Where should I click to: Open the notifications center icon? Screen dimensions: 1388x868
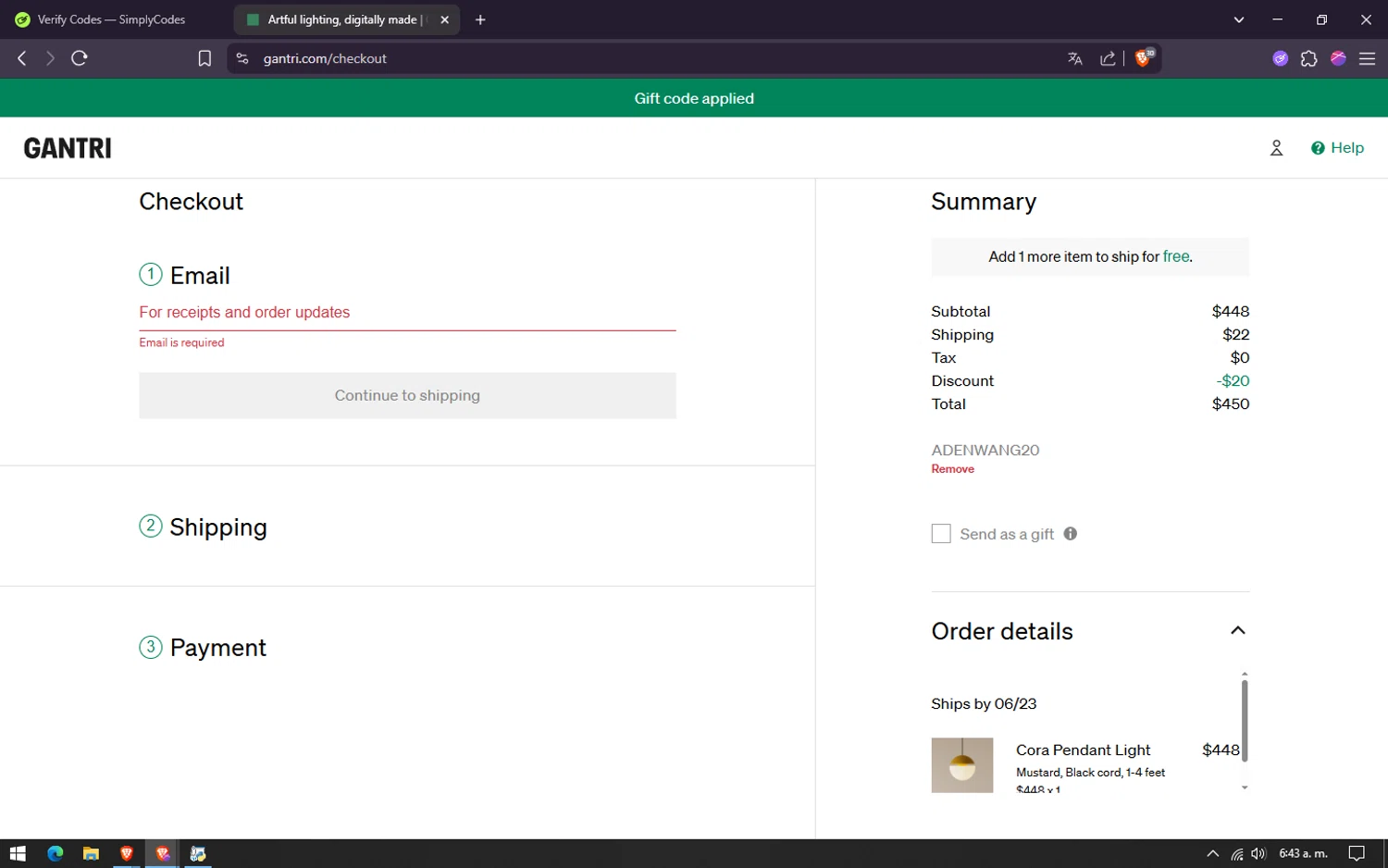click(1357, 853)
